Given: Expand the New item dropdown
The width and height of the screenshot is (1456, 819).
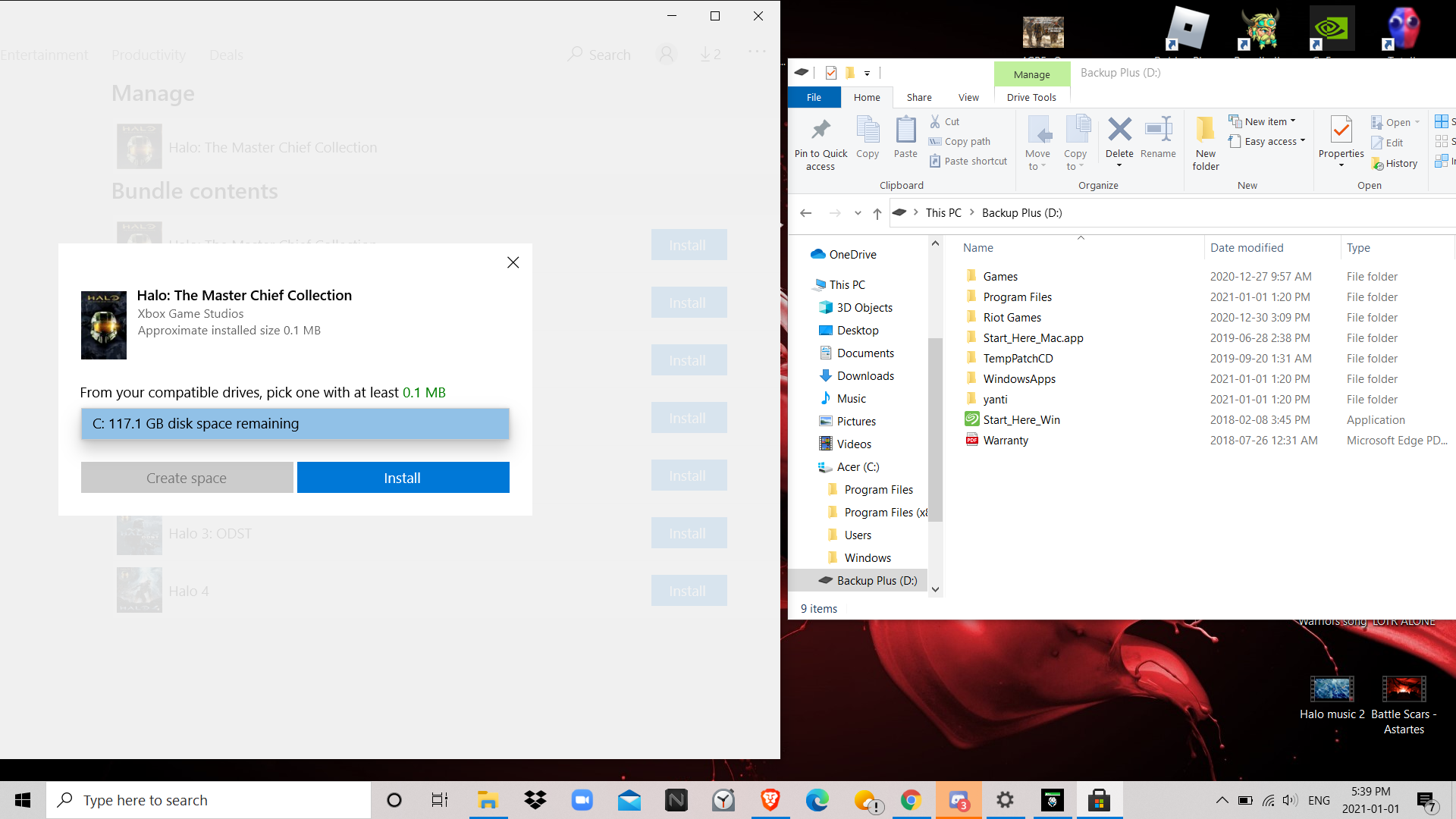Looking at the screenshot, I should [1263, 121].
